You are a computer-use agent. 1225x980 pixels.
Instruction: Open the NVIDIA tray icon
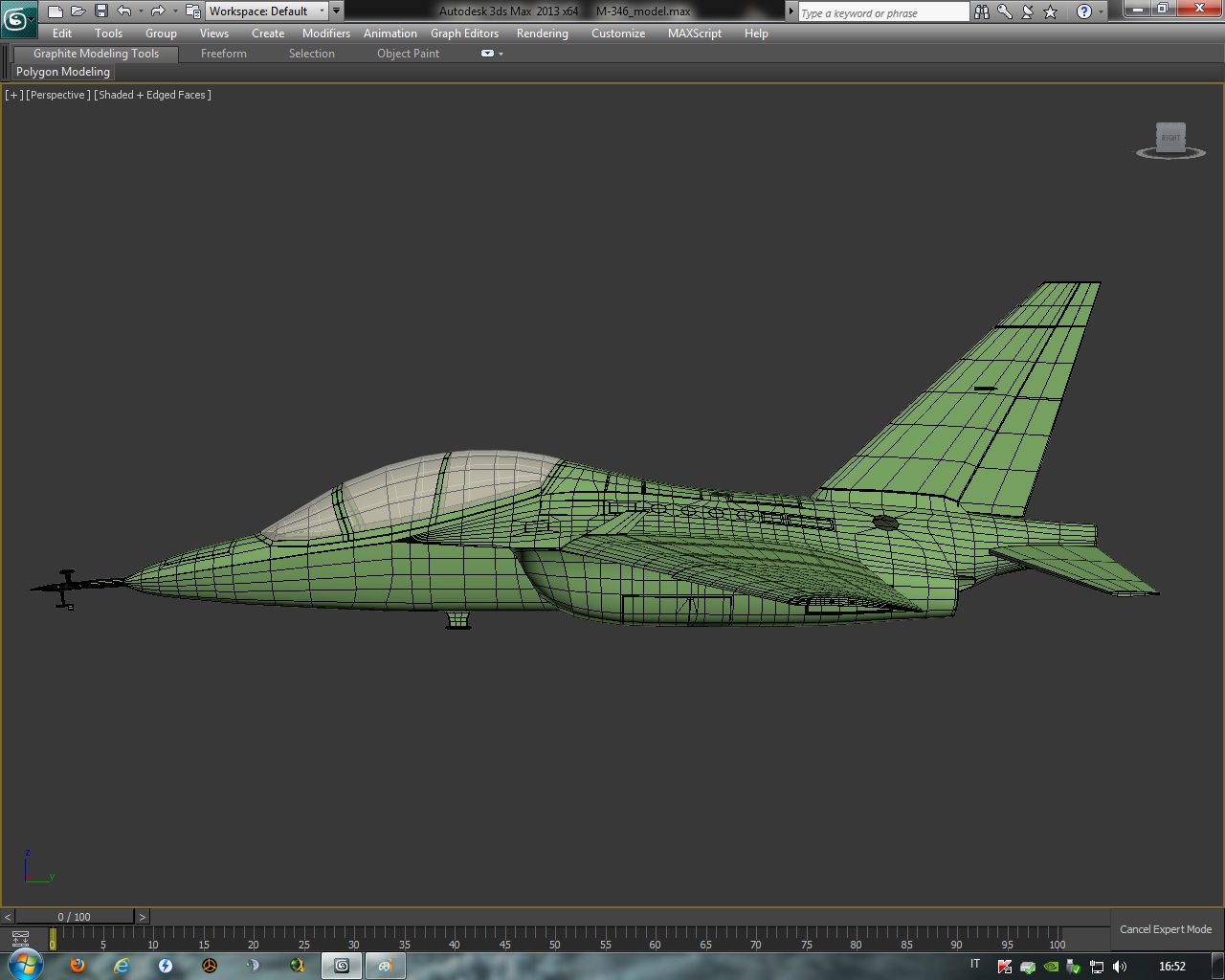1051,967
